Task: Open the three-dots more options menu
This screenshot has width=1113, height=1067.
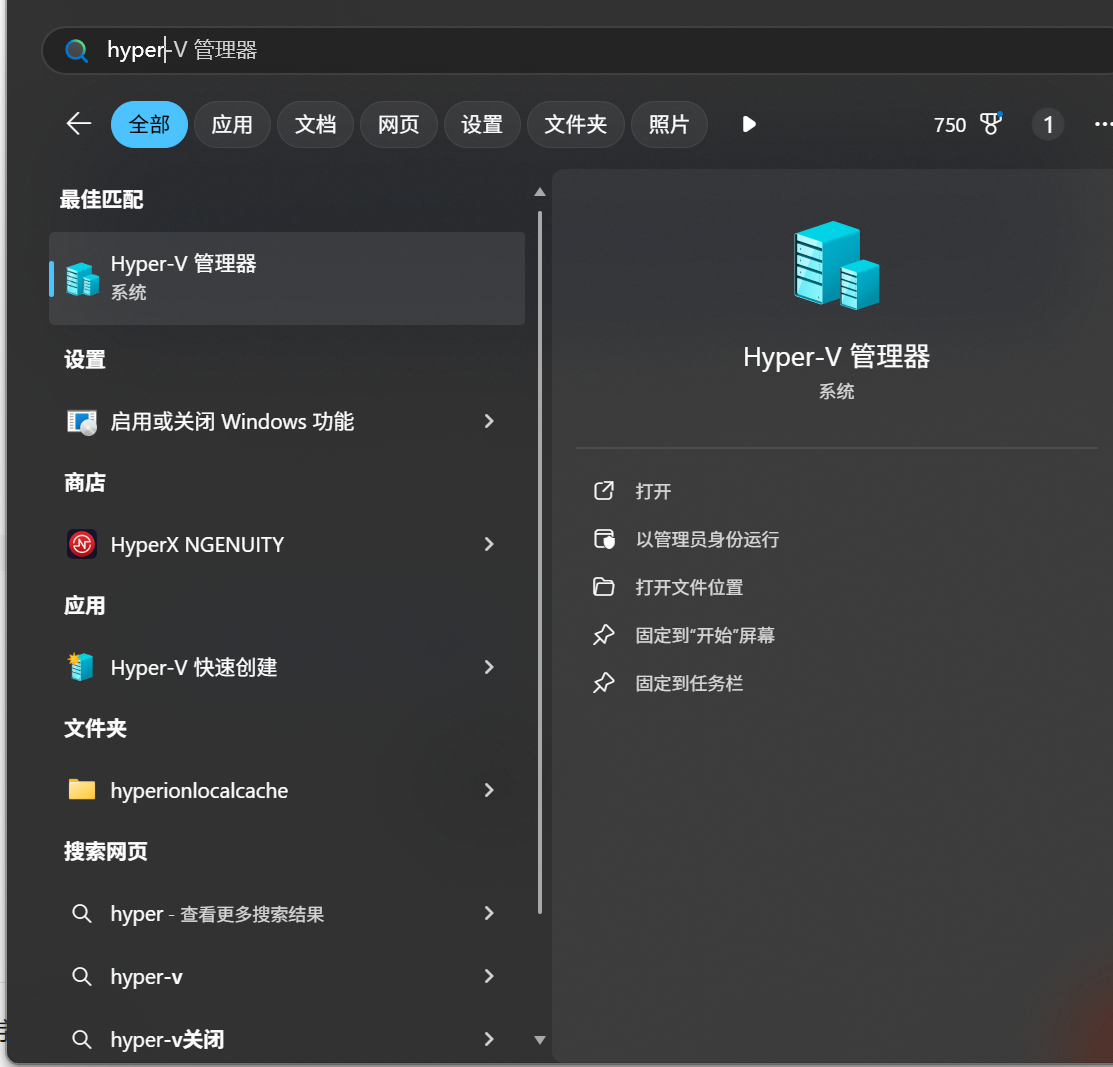Action: tap(1102, 124)
